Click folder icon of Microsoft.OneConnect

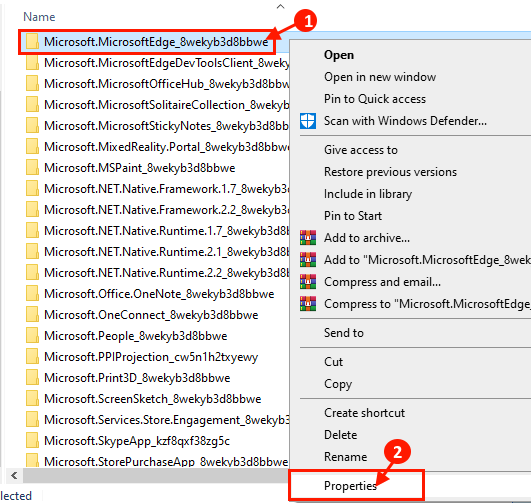pos(33,315)
